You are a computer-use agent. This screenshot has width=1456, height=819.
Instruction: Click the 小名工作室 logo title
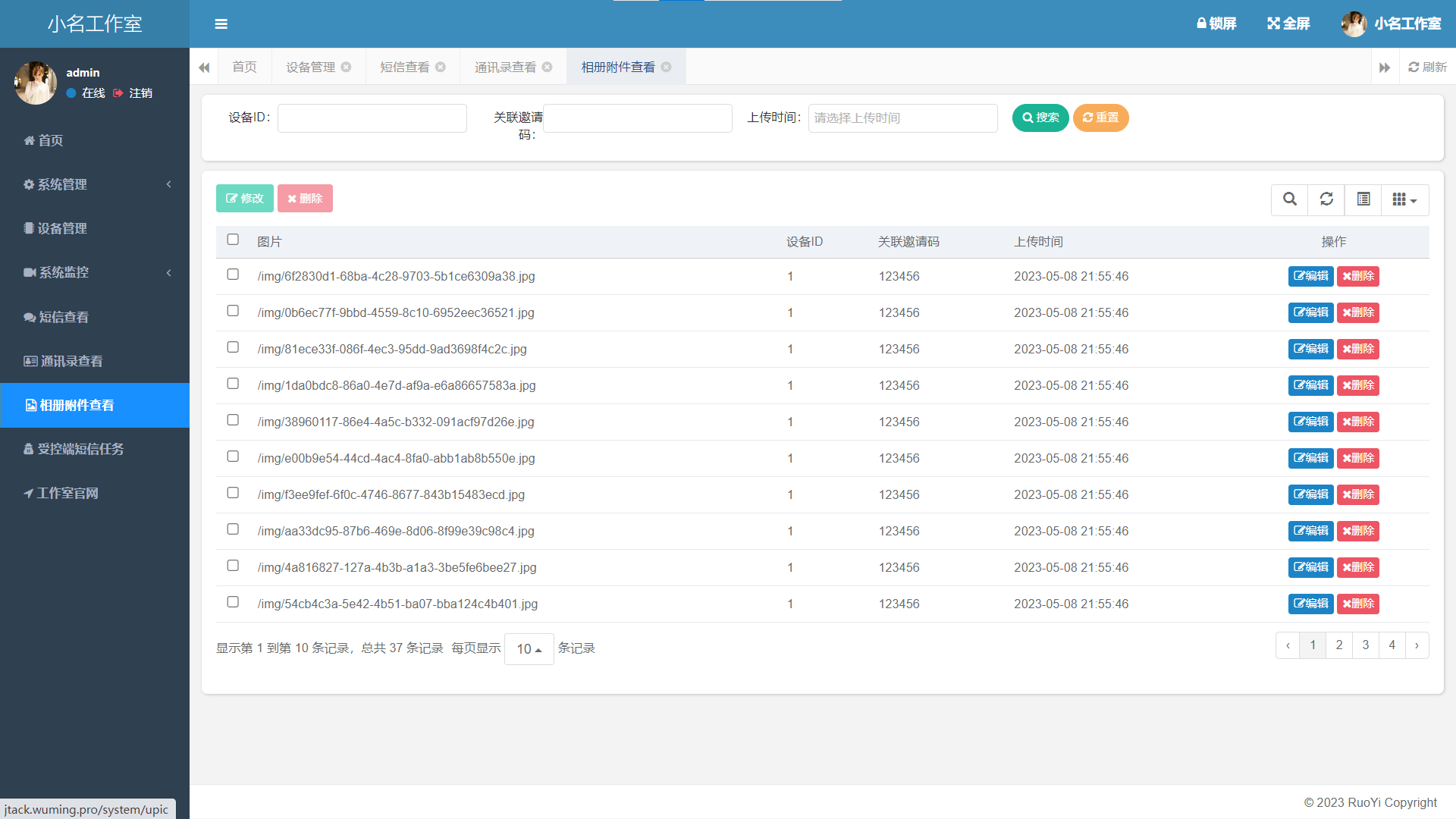[x=95, y=24]
